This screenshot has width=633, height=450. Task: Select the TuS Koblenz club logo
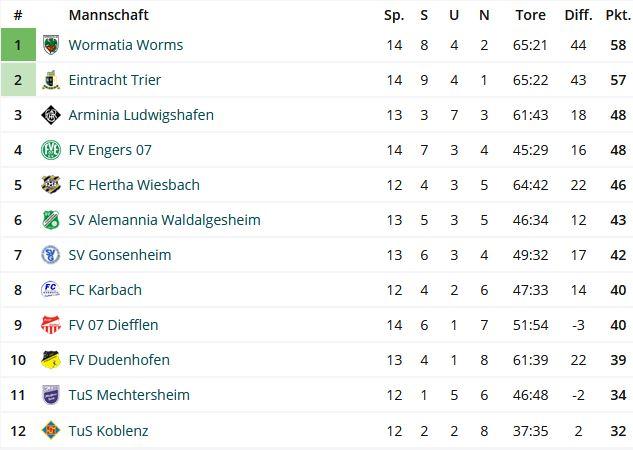click(51, 430)
